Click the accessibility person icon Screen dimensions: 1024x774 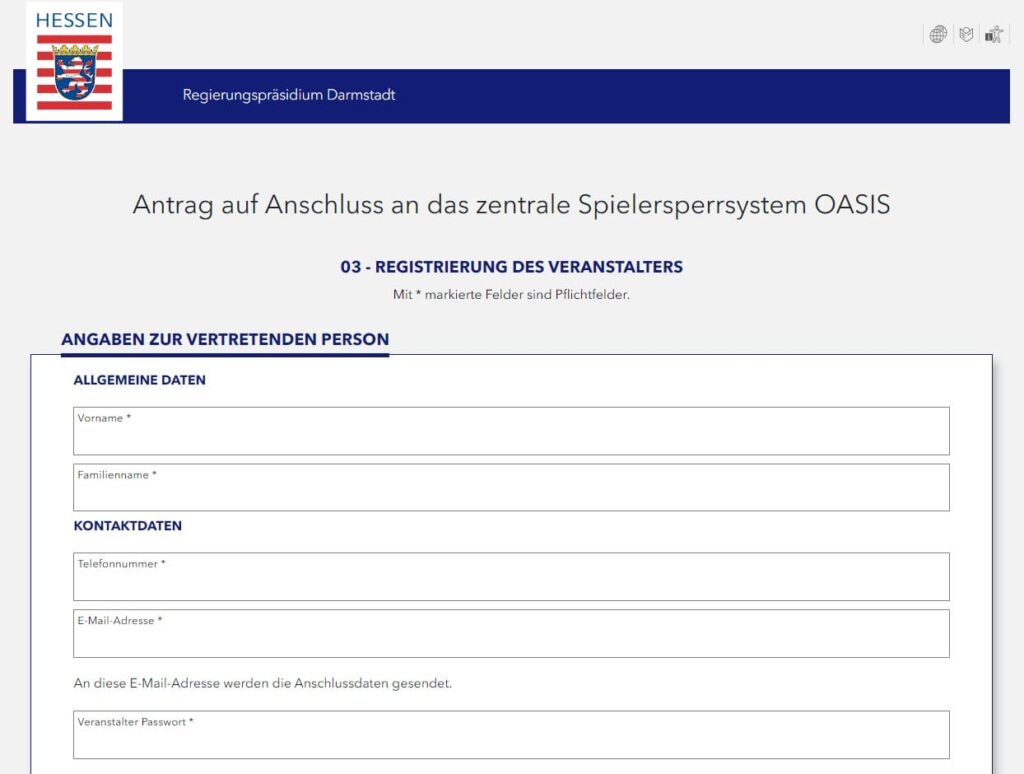[993, 34]
